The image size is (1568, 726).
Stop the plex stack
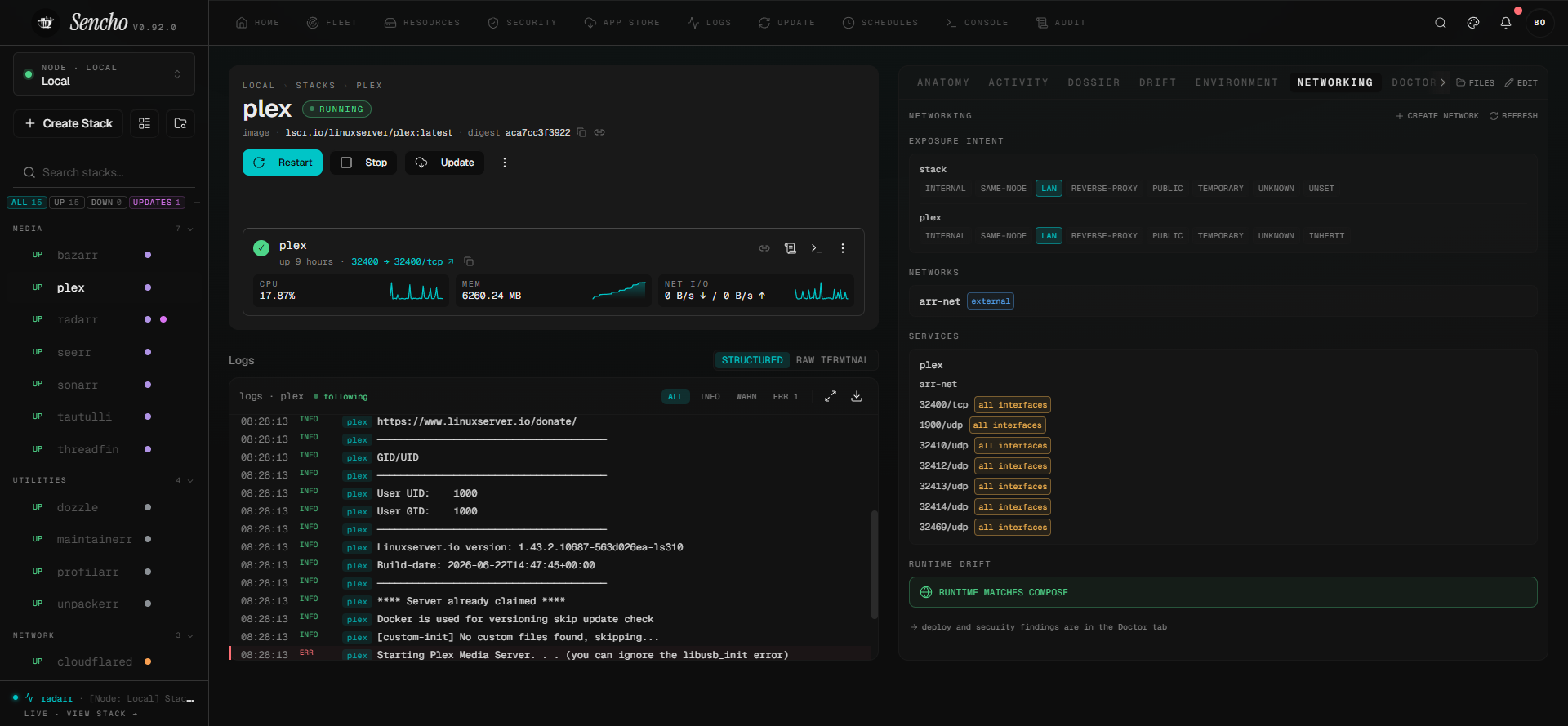pos(363,163)
